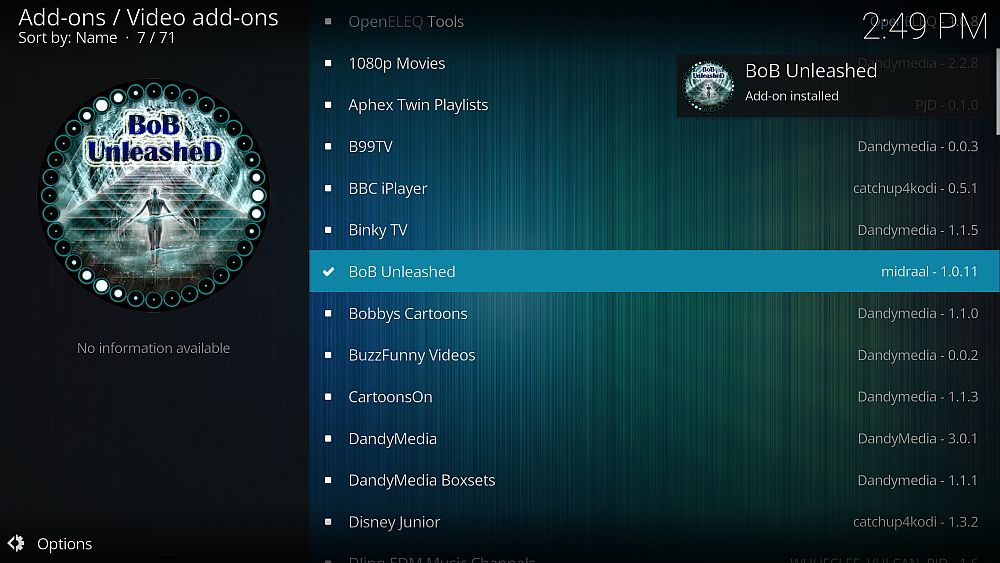Click the 2:49 PM clock

coord(925,27)
